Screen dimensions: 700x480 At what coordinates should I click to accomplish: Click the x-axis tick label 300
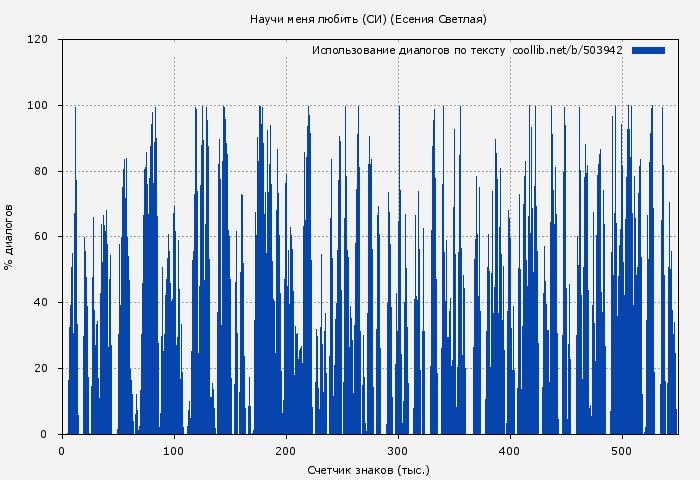pos(398,451)
